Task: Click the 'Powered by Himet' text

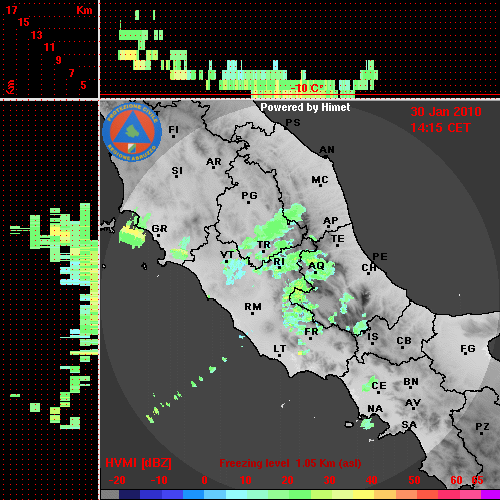Action: [x=305, y=107]
